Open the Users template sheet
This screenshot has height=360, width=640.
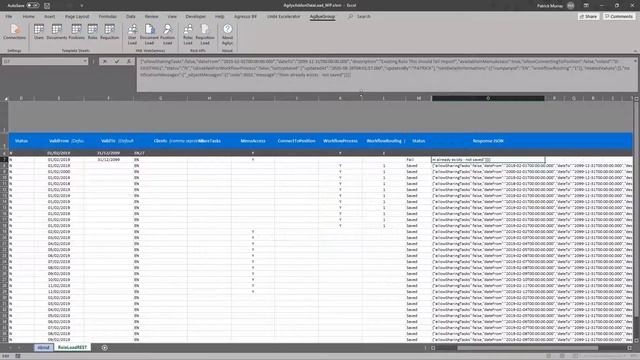[x=39, y=32]
